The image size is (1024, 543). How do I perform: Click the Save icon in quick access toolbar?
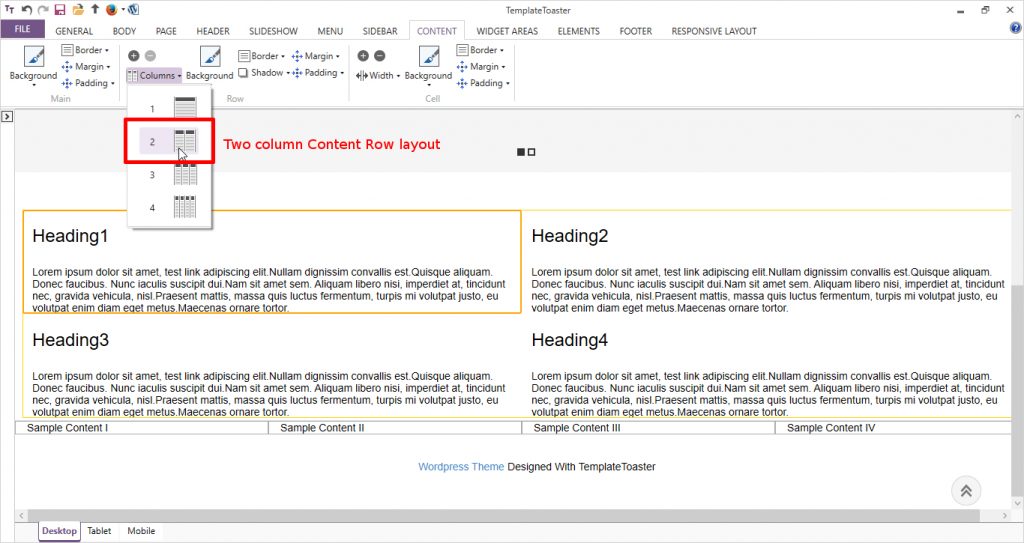(60, 10)
